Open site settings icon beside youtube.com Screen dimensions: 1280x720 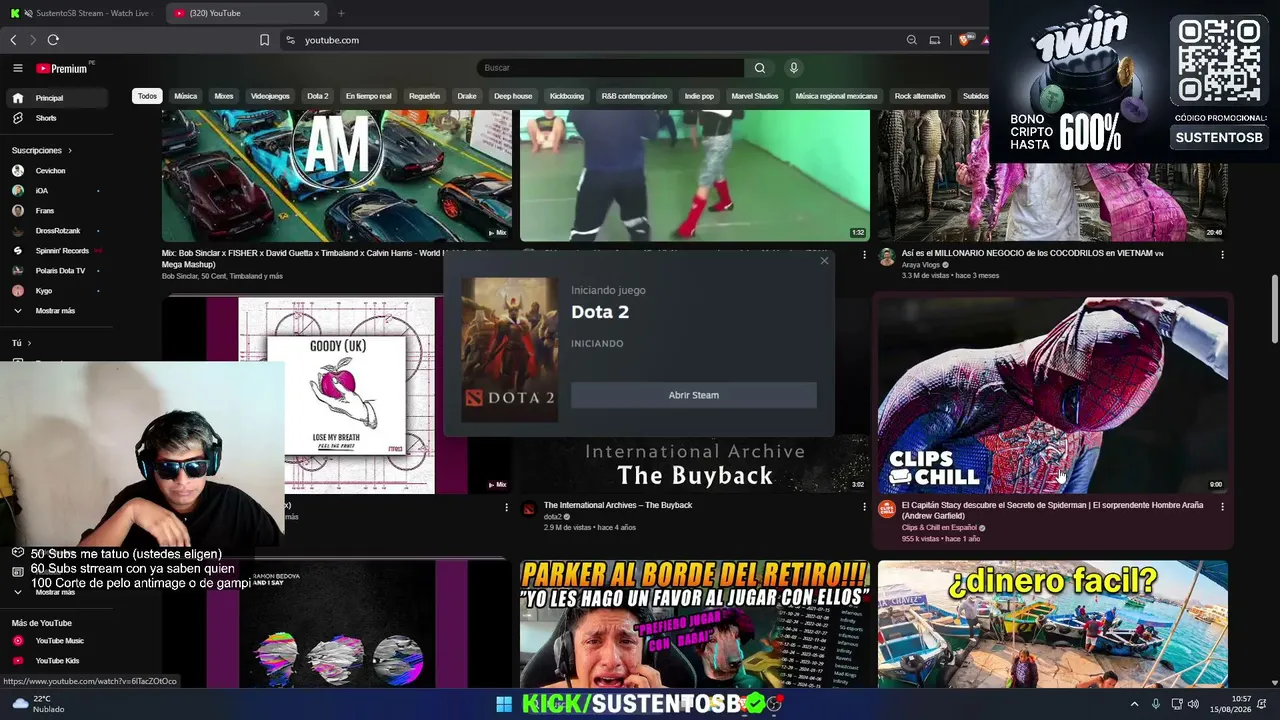point(290,40)
